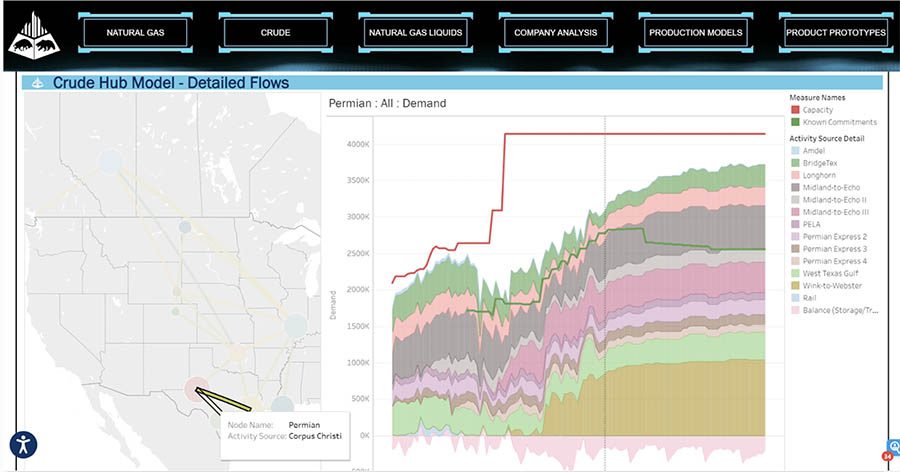Open the PRODUCT PROTOTYPES tab
This screenshot has width=900, height=472.
click(x=836, y=33)
